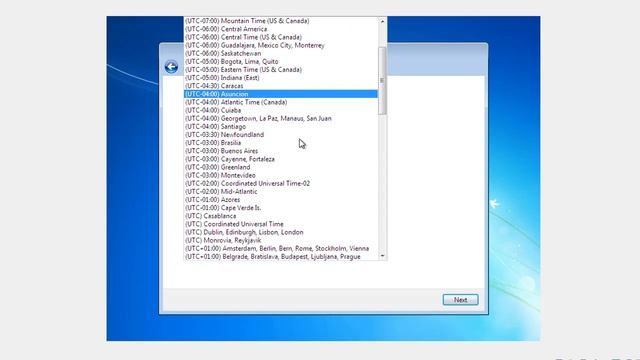Select (UTC-07:00) Mountain Time (US & Canada)
The height and width of the screenshot is (360, 640).
click(x=281, y=21)
